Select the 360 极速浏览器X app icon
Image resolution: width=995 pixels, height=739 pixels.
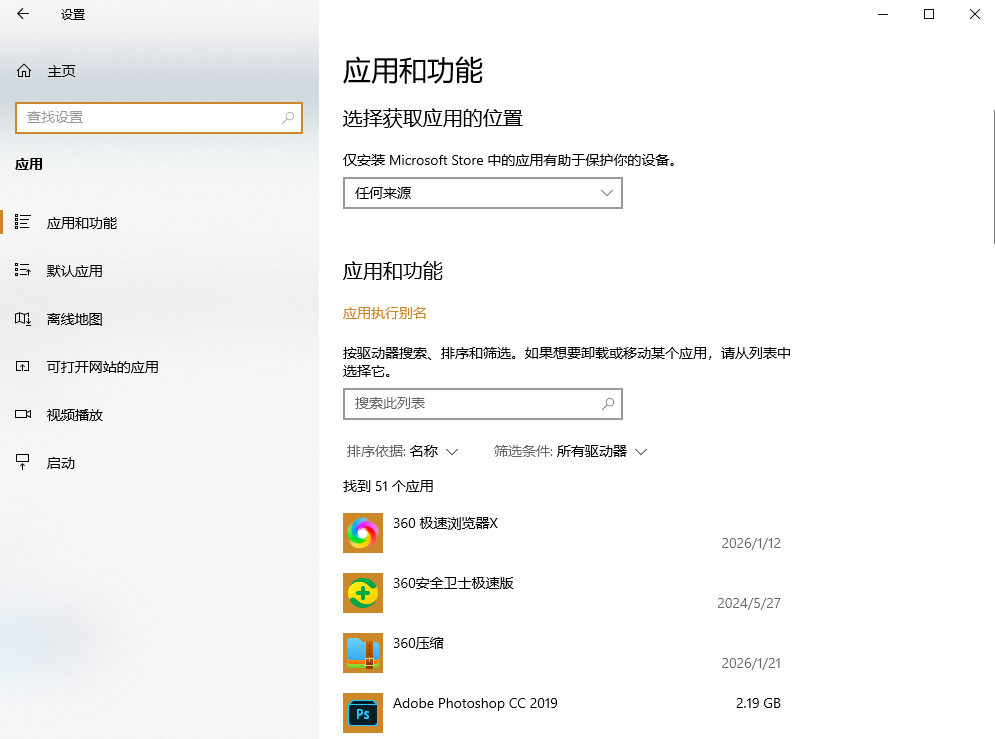click(362, 533)
